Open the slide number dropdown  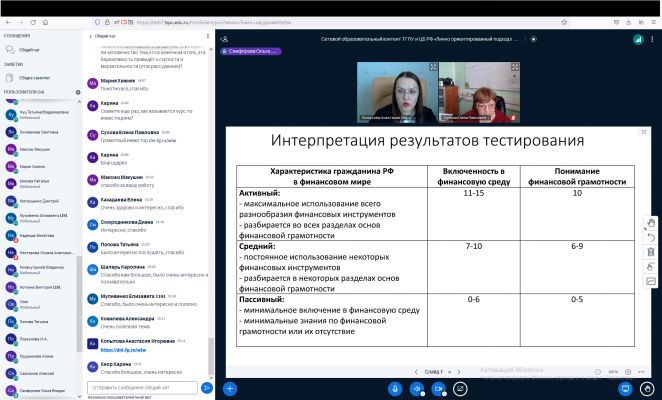437,372
